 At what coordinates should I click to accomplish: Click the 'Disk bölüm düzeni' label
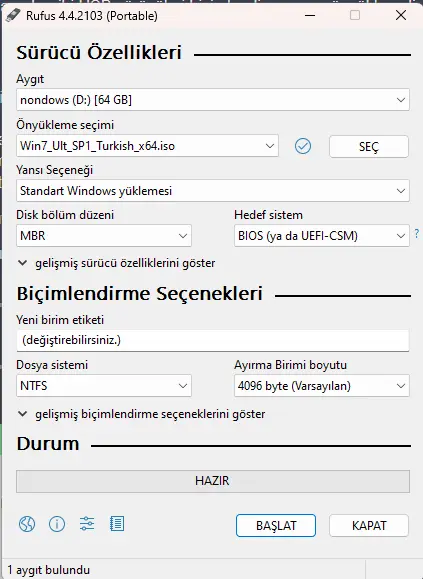pos(65,215)
